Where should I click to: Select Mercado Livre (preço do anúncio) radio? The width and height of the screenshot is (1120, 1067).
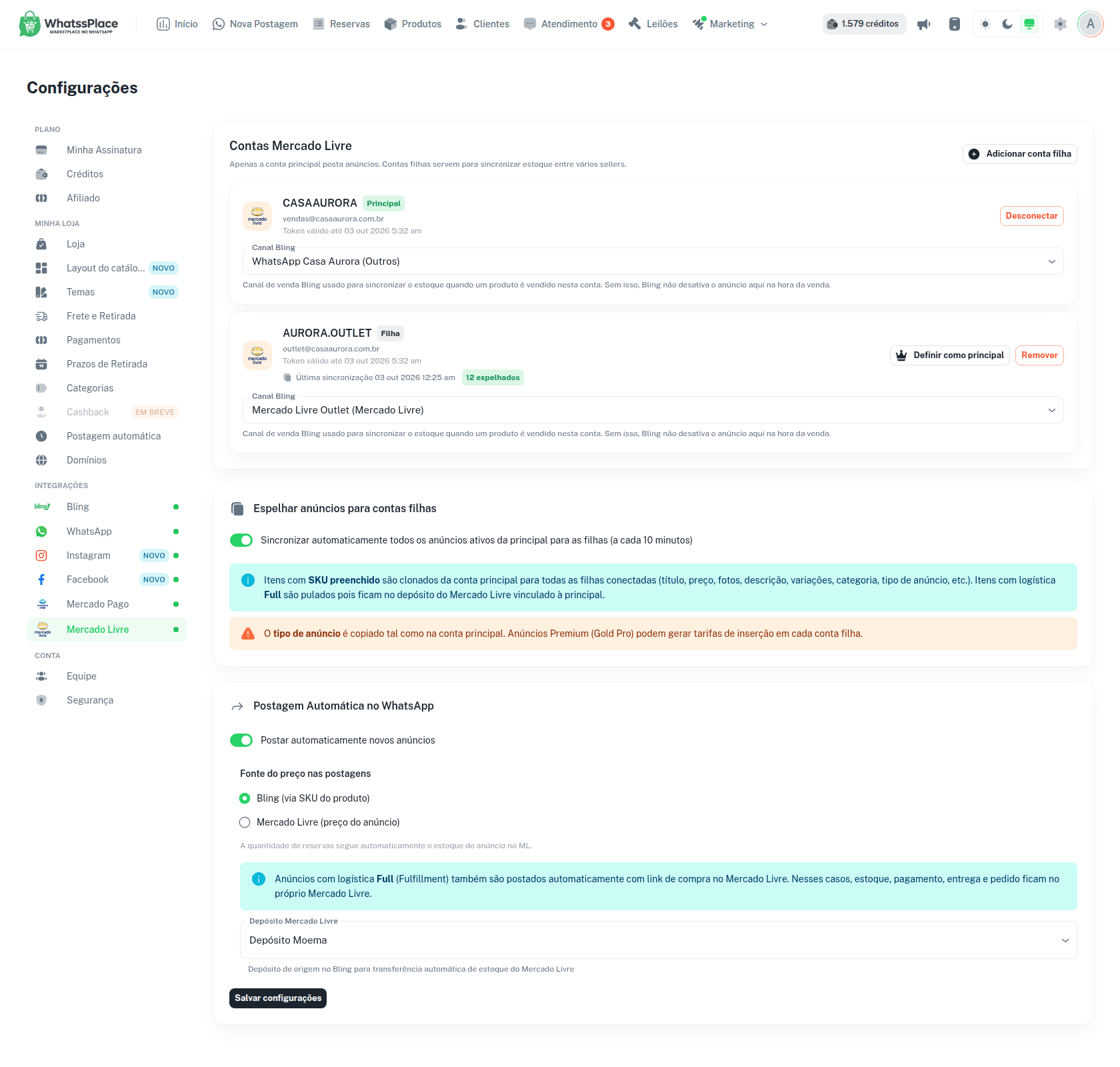245,822
